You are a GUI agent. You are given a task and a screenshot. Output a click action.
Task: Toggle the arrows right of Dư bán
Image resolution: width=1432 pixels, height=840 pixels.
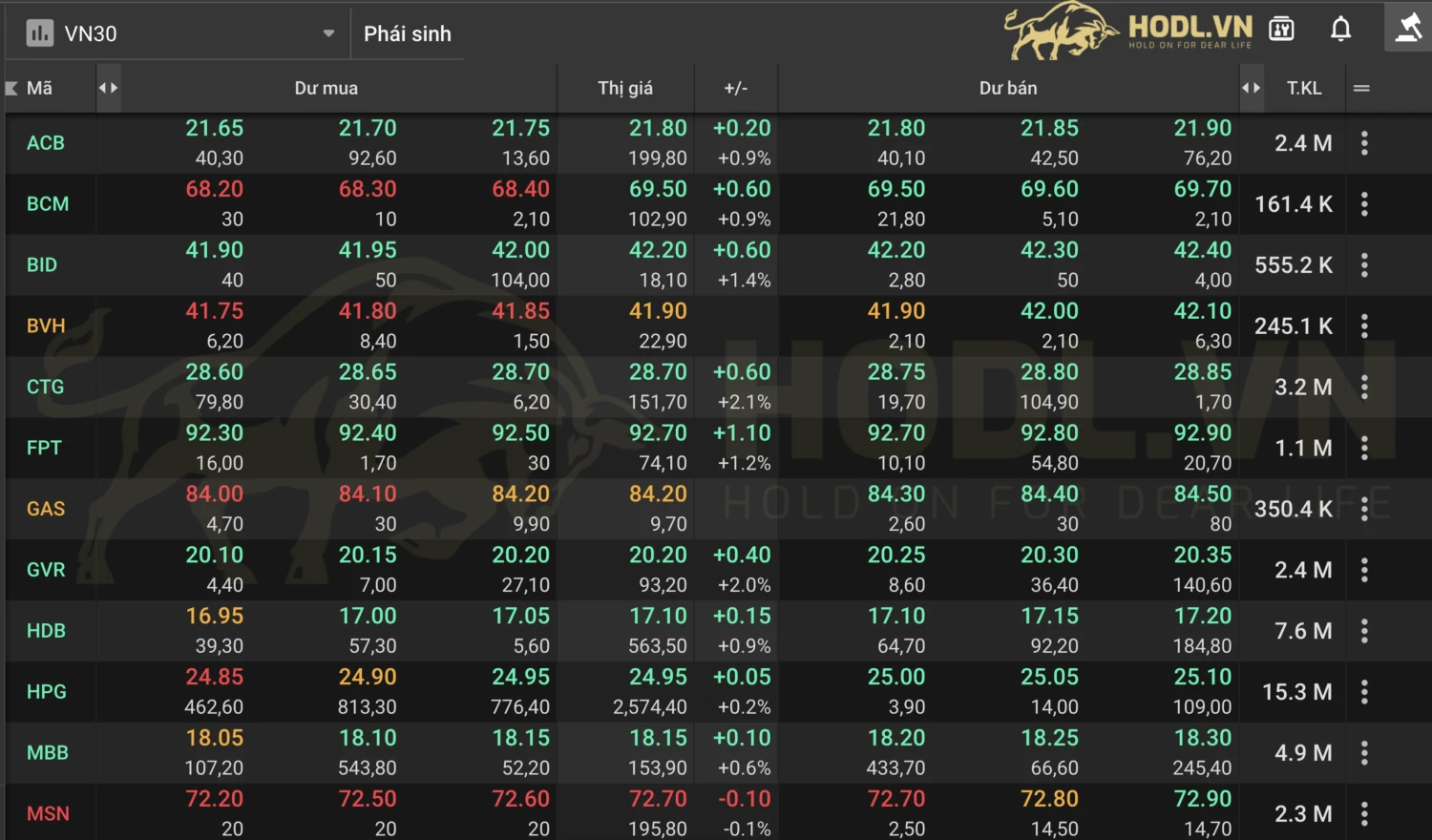click(x=1251, y=88)
